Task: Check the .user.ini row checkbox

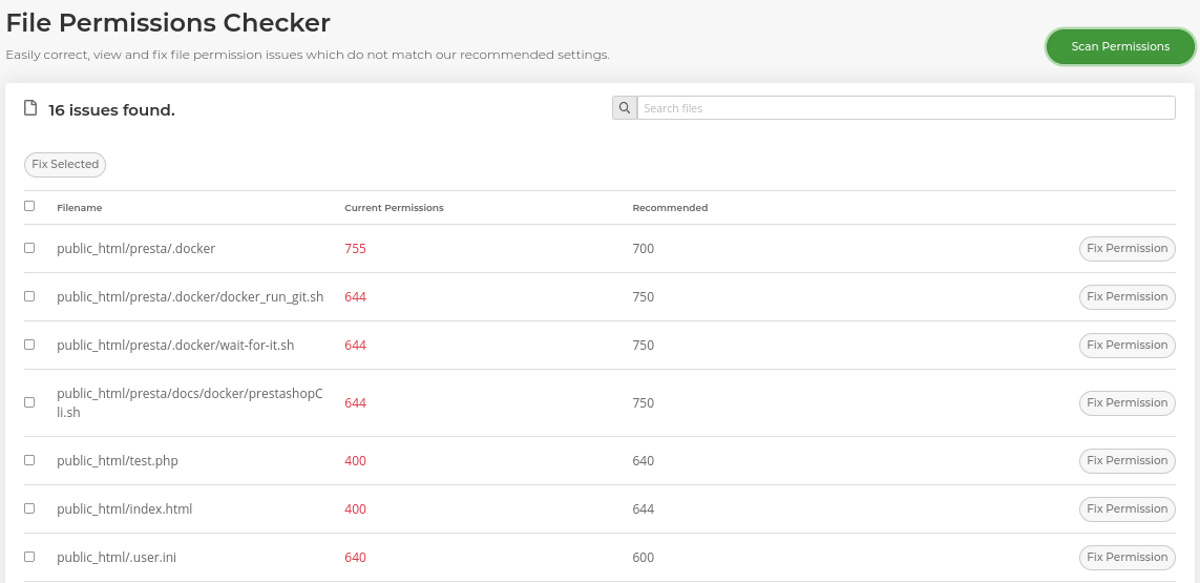Action: coord(29,556)
